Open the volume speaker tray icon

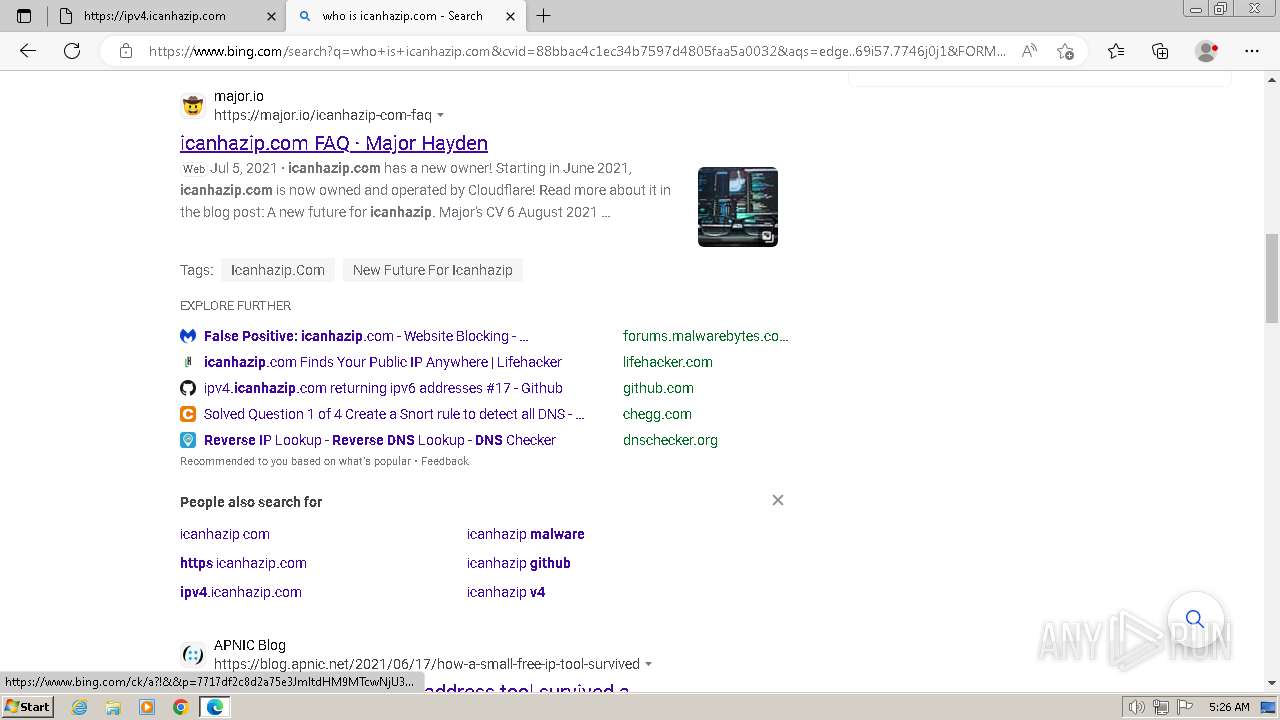pyautogui.click(x=1138, y=707)
